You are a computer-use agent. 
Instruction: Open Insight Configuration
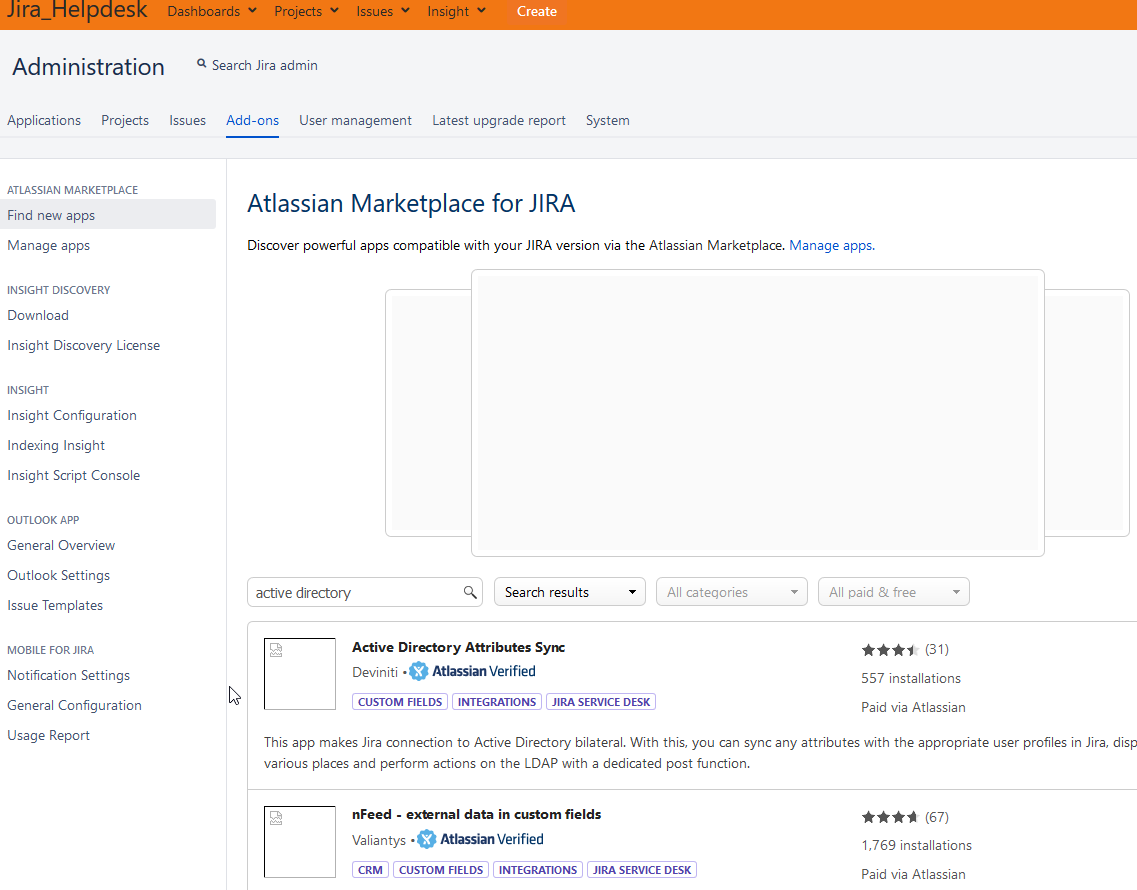pos(72,415)
